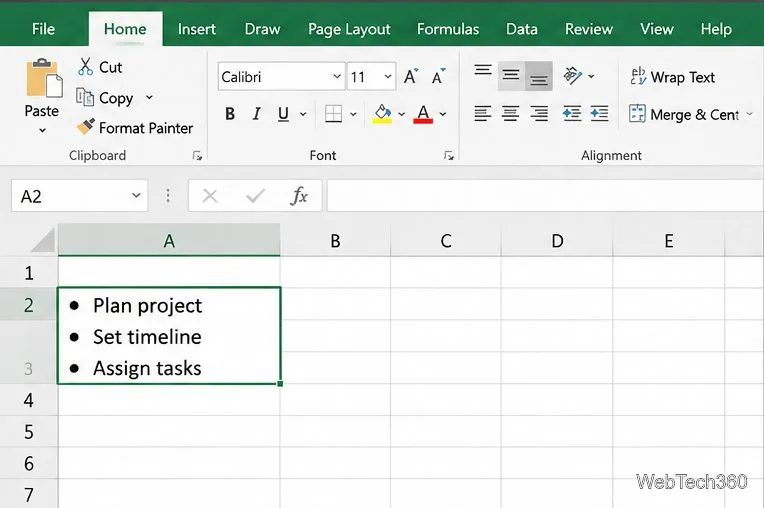The width and height of the screenshot is (764, 508).
Task: Open the Review tab
Action: 589,29
